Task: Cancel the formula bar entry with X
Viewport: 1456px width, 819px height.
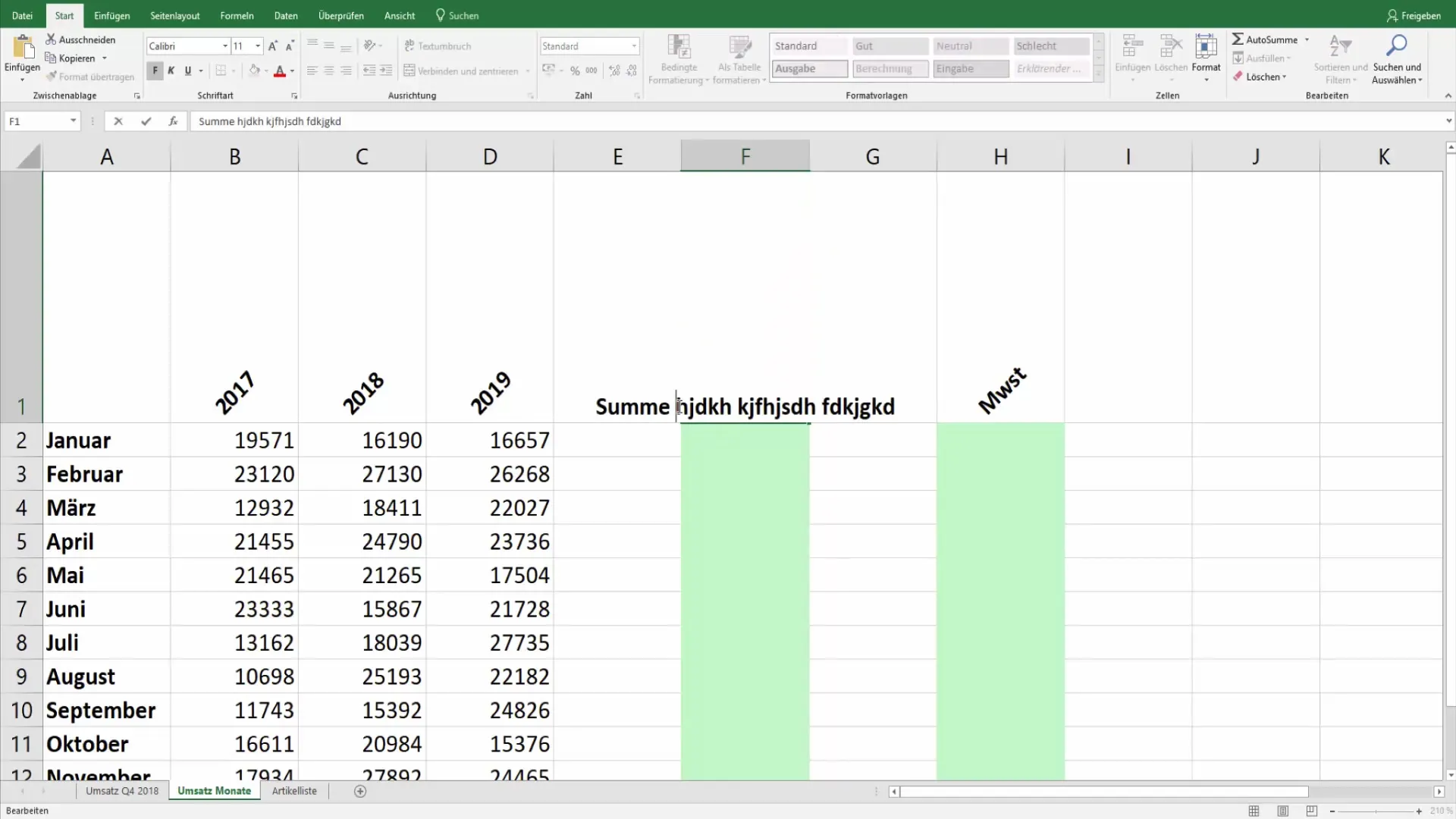Action: click(118, 121)
